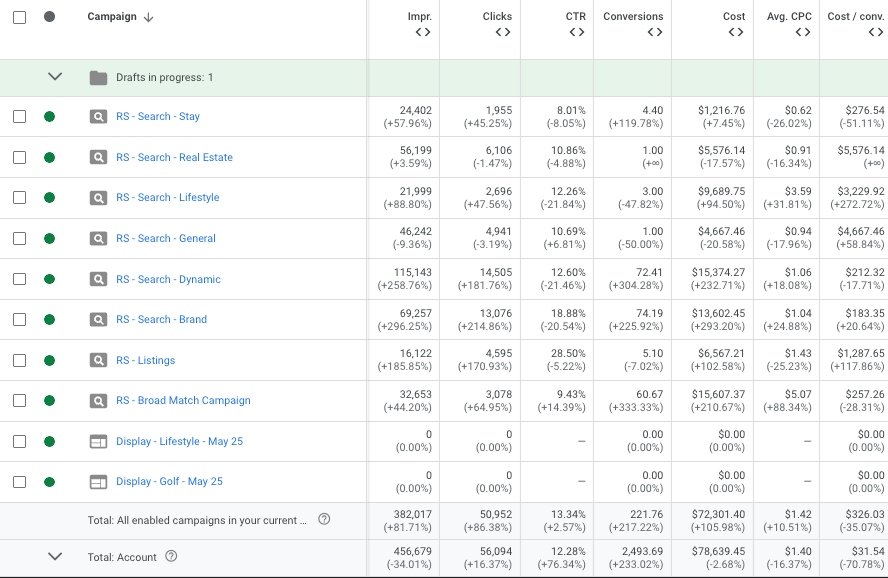Click the display icon for Display - Golf - May 25
Screen dimensions: 888x578
pos(99,482)
